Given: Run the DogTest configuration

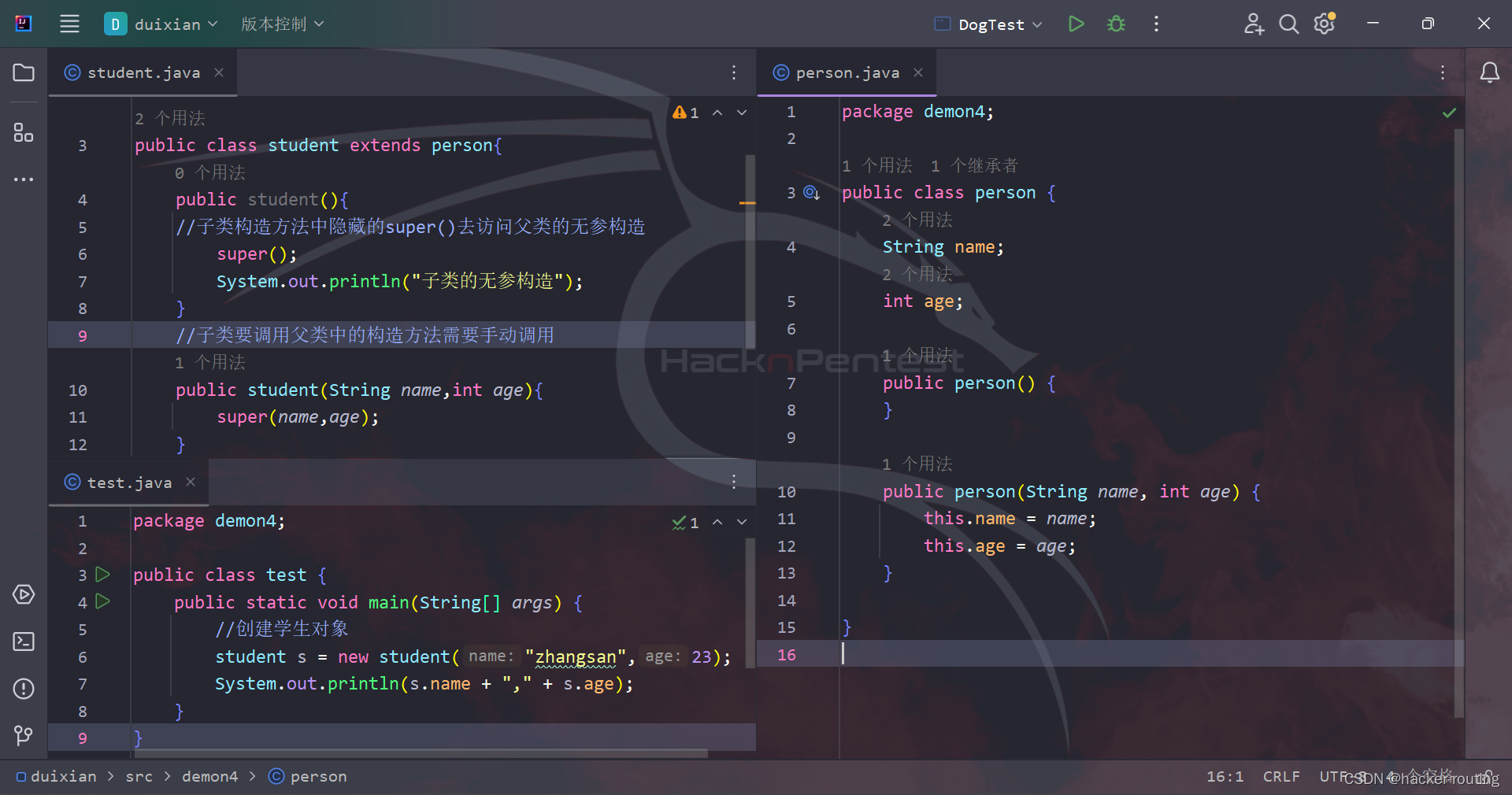Looking at the screenshot, I should click(1076, 24).
